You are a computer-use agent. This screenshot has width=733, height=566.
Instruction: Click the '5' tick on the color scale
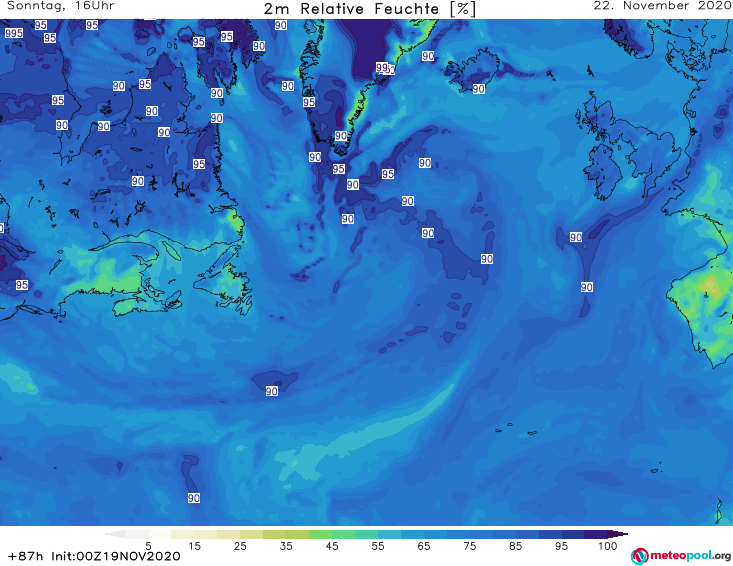pos(148,546)
